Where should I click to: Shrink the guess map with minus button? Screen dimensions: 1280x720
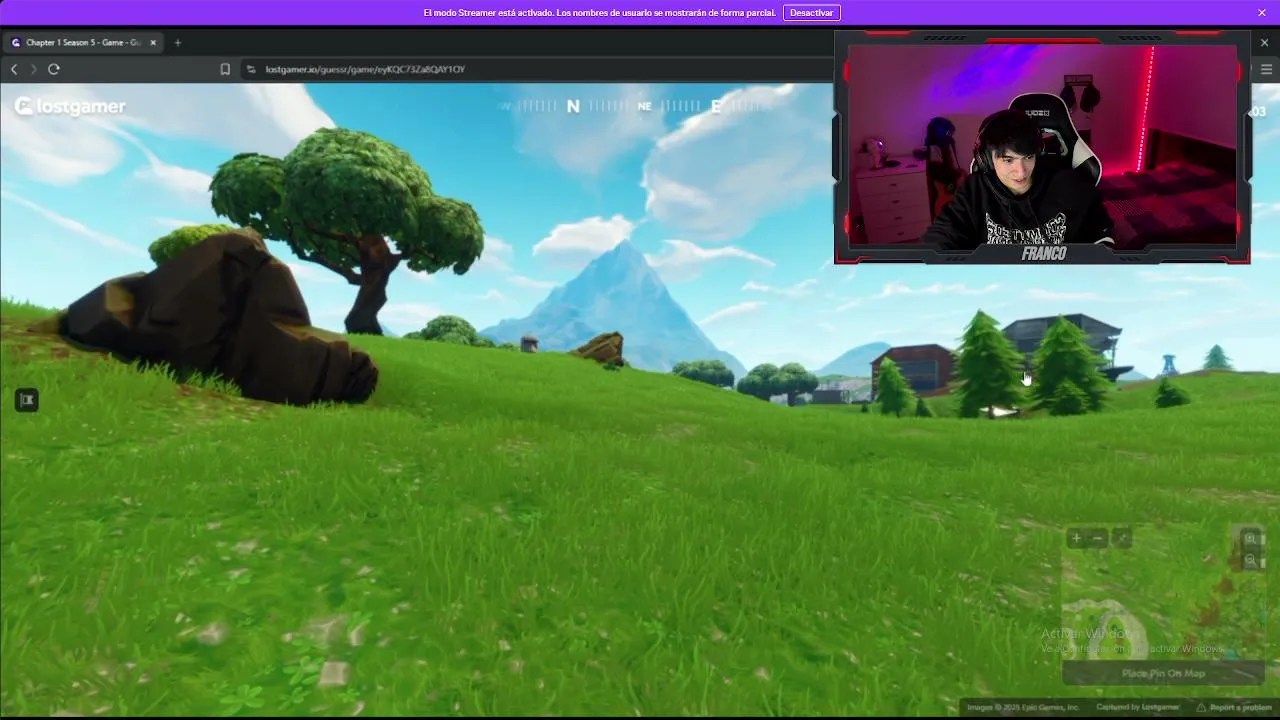[x=1098, y=538]
